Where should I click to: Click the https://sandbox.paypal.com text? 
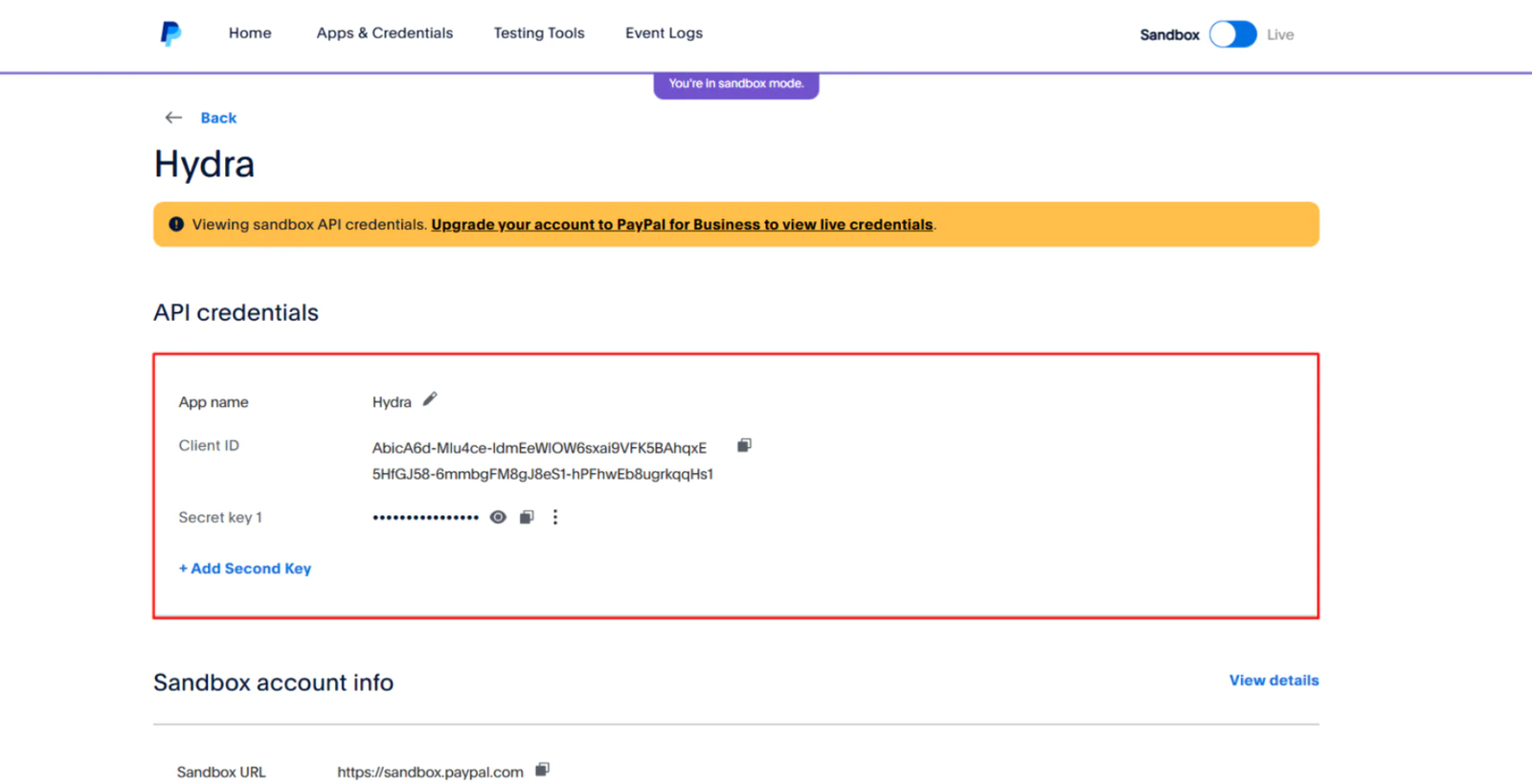coord(430,772)
